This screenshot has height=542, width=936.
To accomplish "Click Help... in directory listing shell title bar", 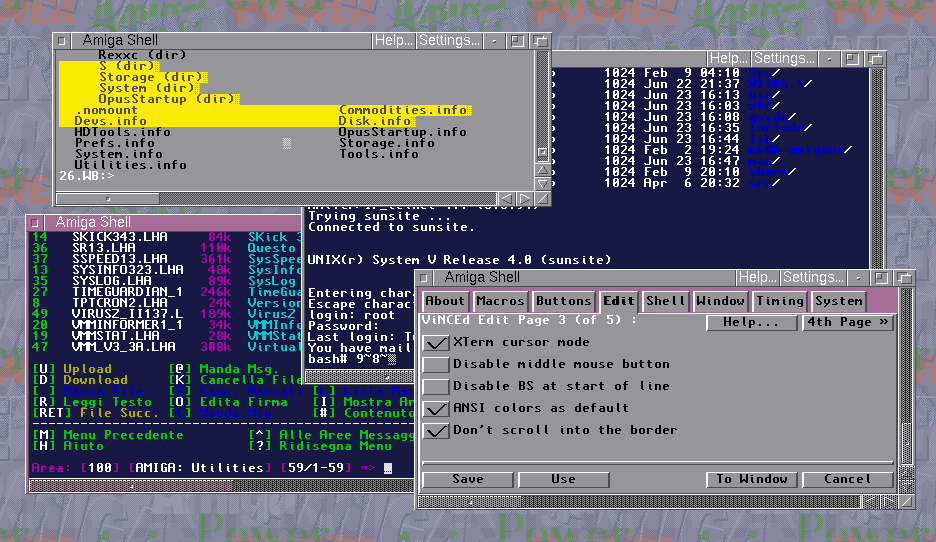I will pyautogui.click(x=393, y=41).
